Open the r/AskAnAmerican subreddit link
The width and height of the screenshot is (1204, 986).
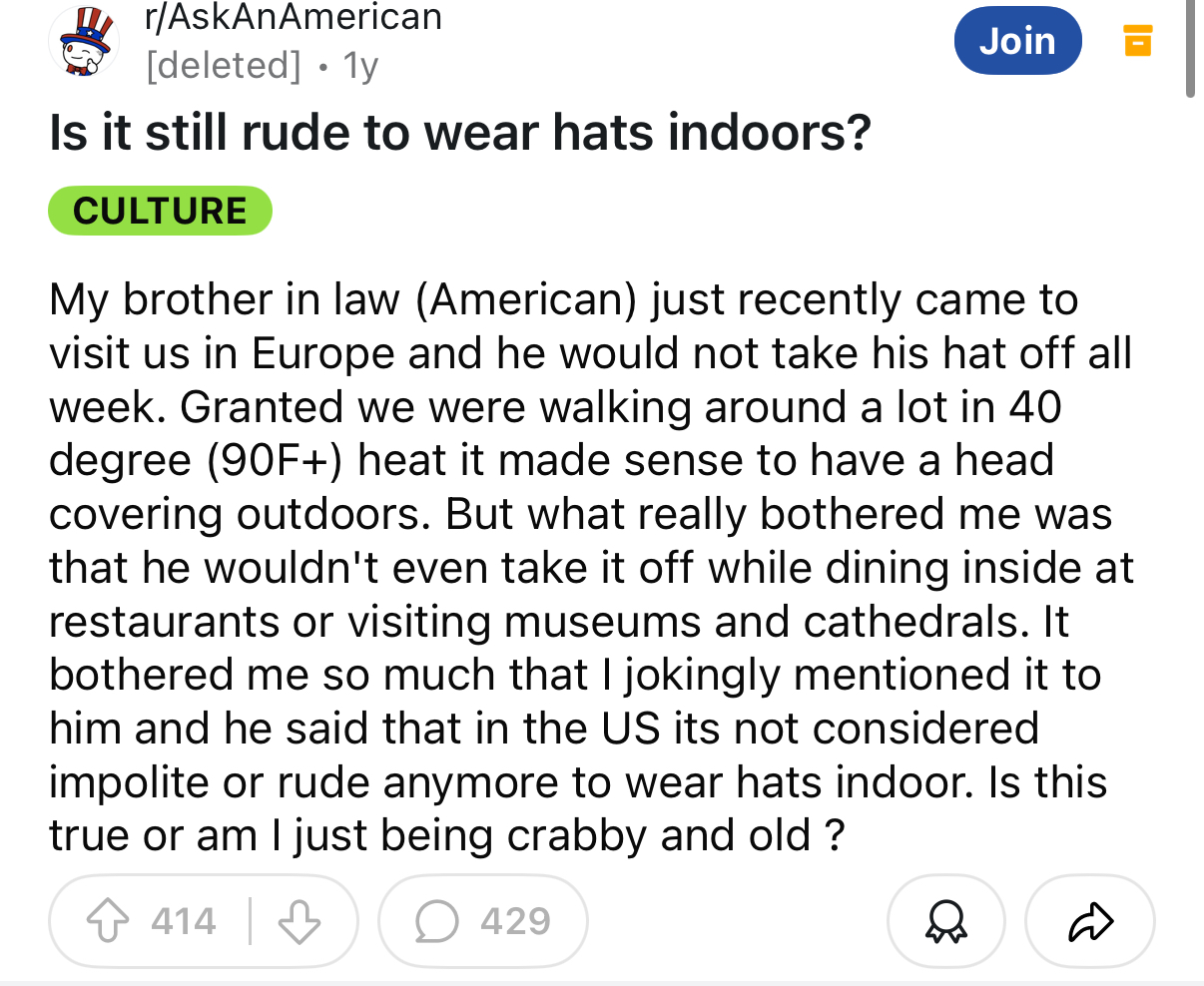(294, 17)
